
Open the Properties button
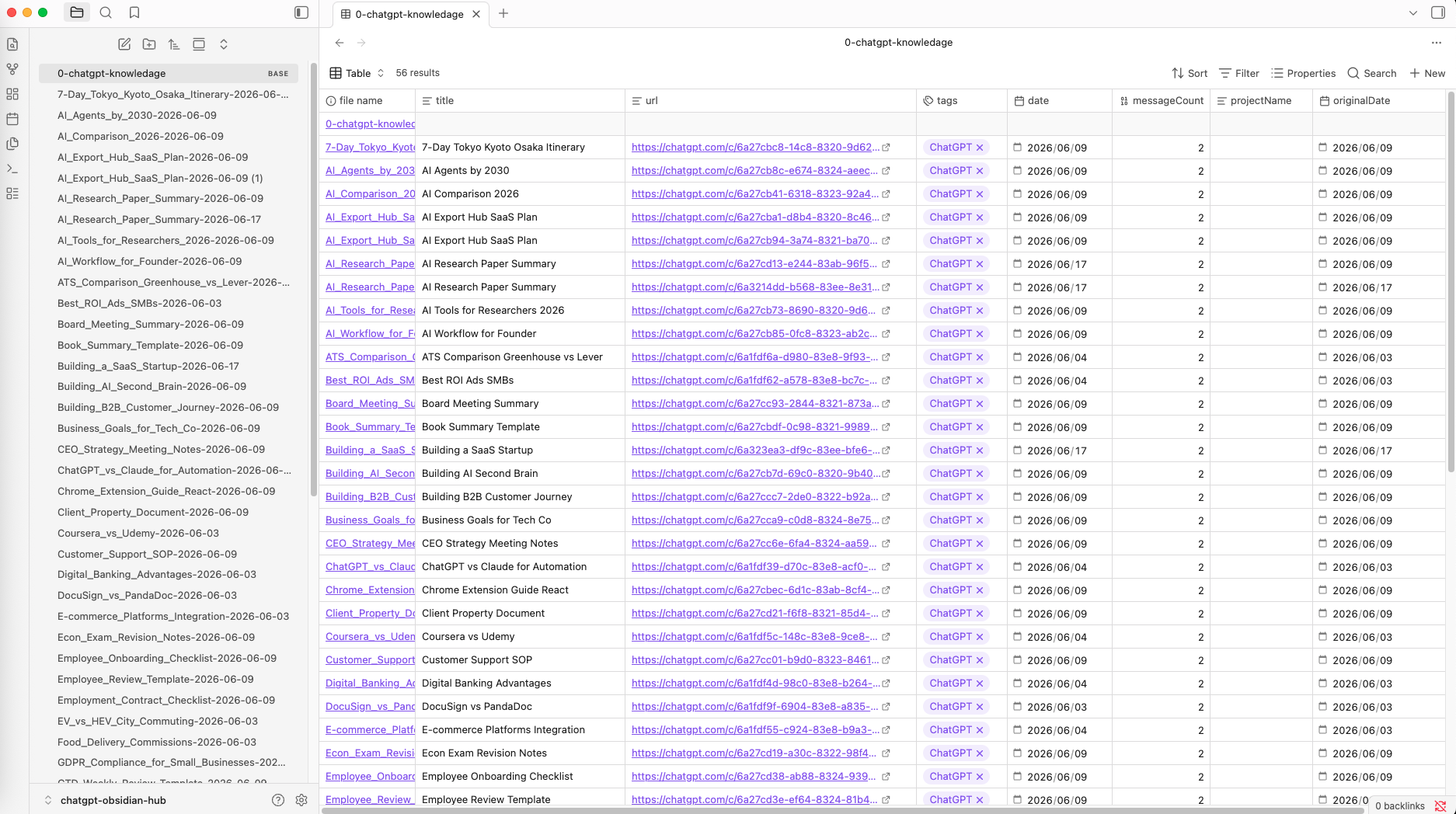[x=1303, y=73]
